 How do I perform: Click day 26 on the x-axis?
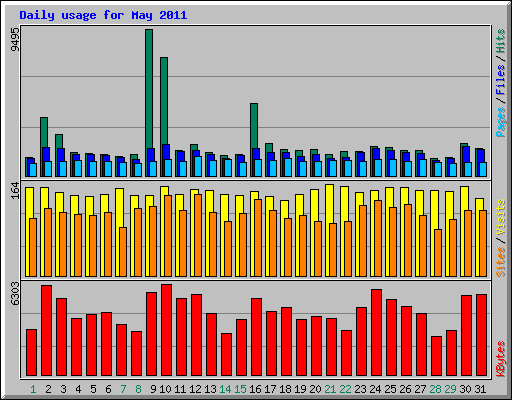pos(405,389)
